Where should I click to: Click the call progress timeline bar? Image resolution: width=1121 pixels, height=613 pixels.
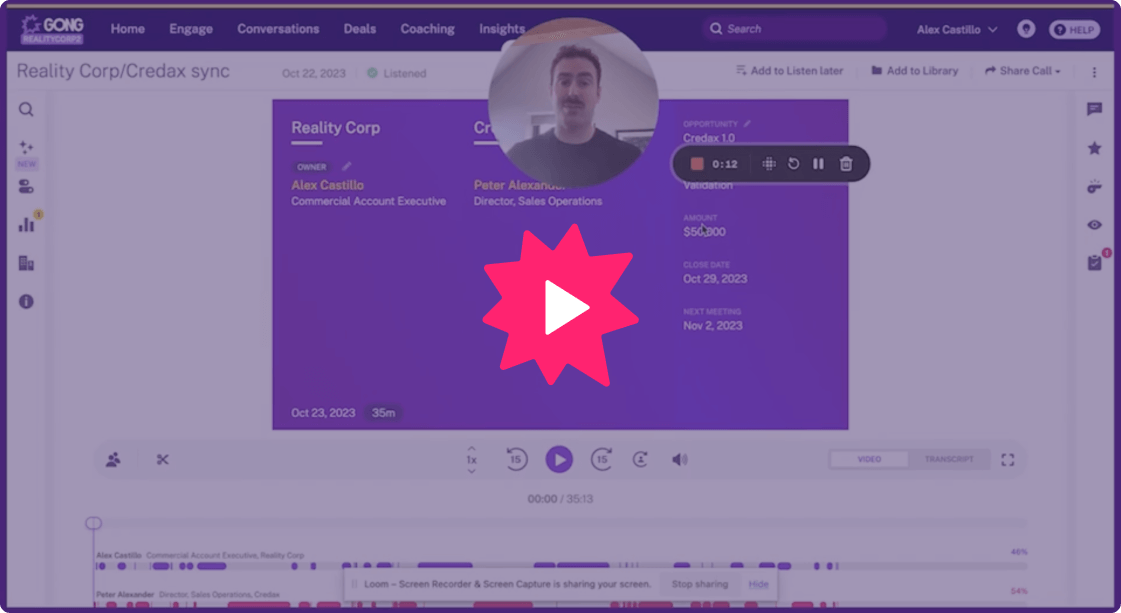point(560,524)
